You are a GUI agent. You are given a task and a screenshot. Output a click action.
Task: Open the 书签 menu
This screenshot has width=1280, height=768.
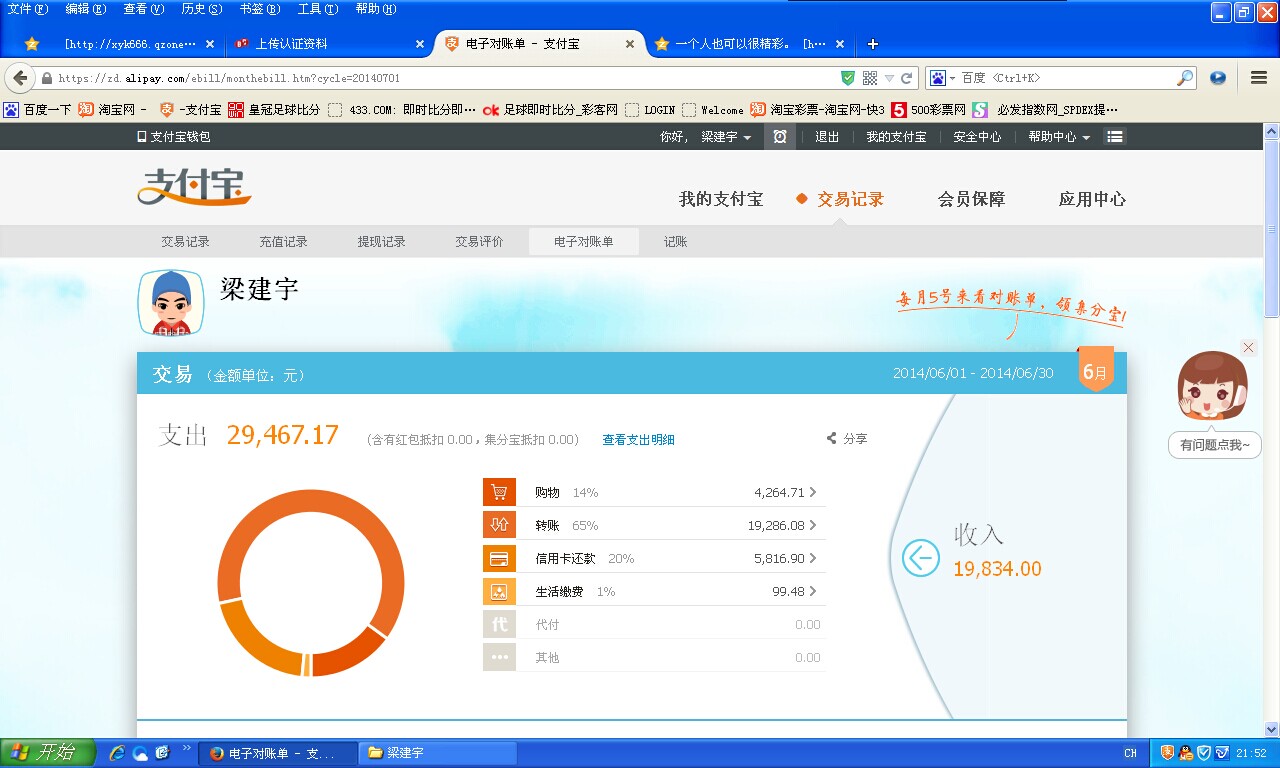click(x=259, y=9)
